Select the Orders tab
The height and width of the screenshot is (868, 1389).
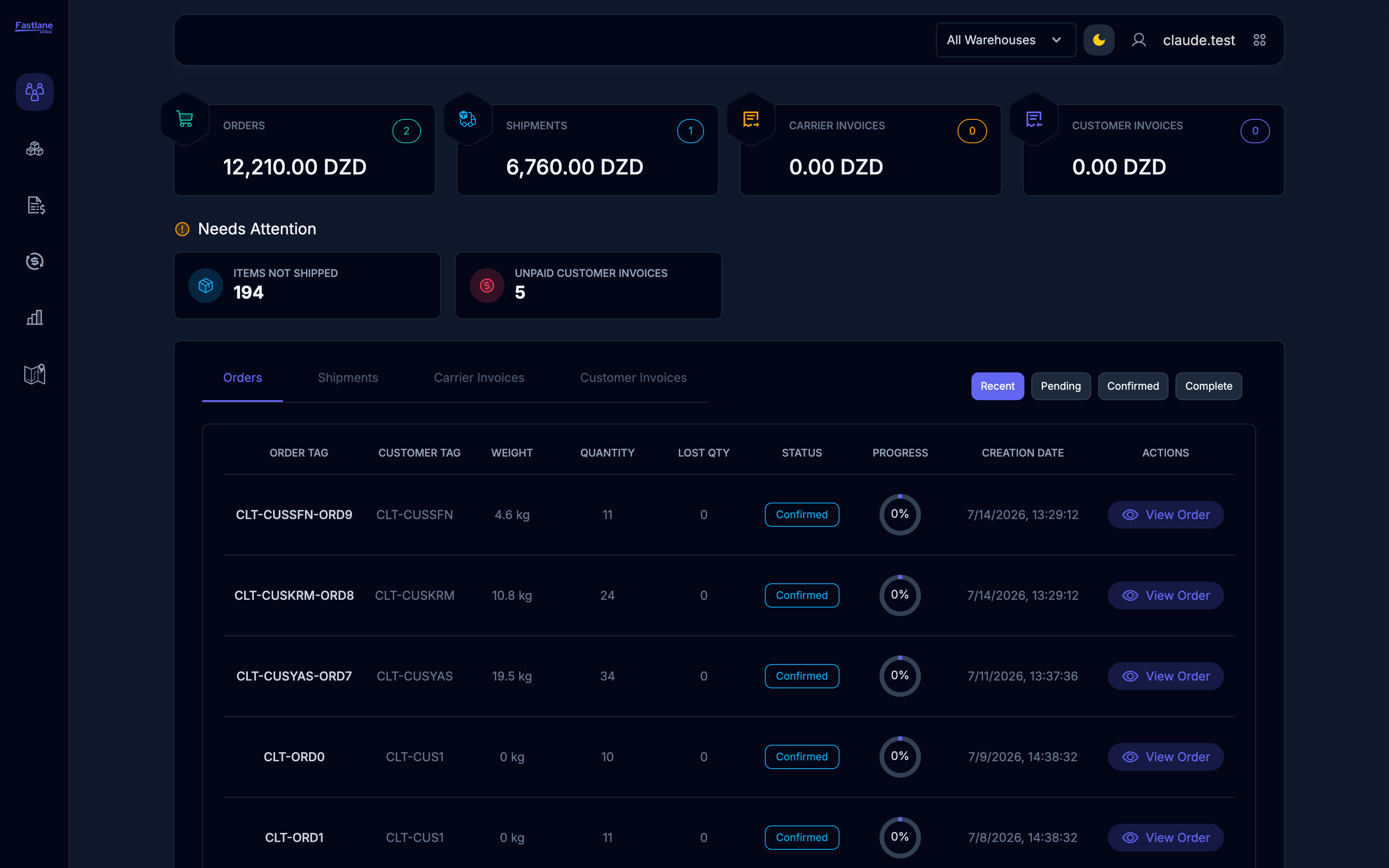(x=242, y=378)
